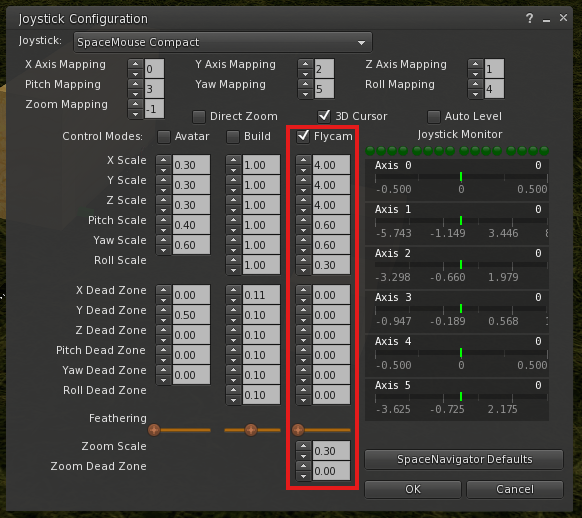Click the X Axis Mapping up arrow
Viewport: 582px width, 518px height.
pos(135,64)
